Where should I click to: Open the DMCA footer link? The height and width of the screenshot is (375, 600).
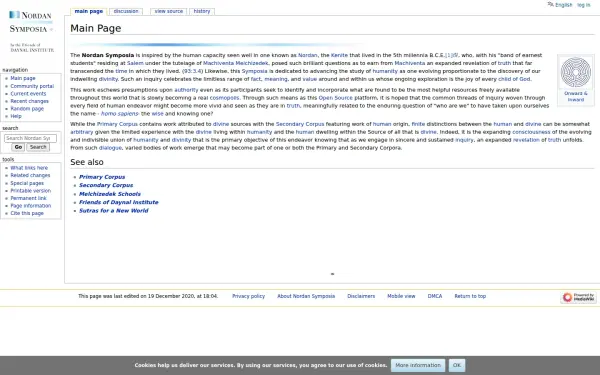pyautogui.click(x=435, y=296)
